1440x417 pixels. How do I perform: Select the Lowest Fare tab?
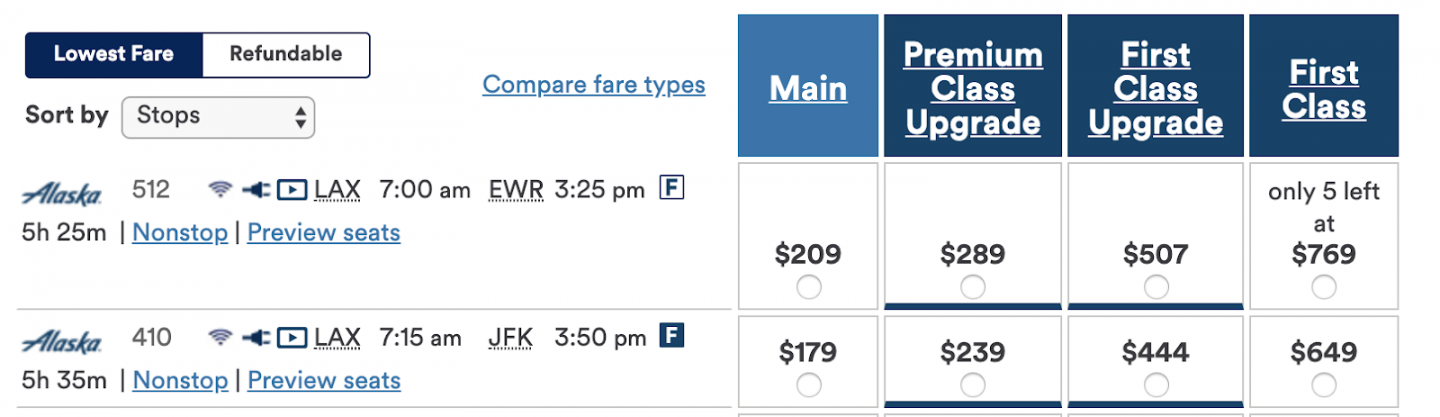(114, 55)
